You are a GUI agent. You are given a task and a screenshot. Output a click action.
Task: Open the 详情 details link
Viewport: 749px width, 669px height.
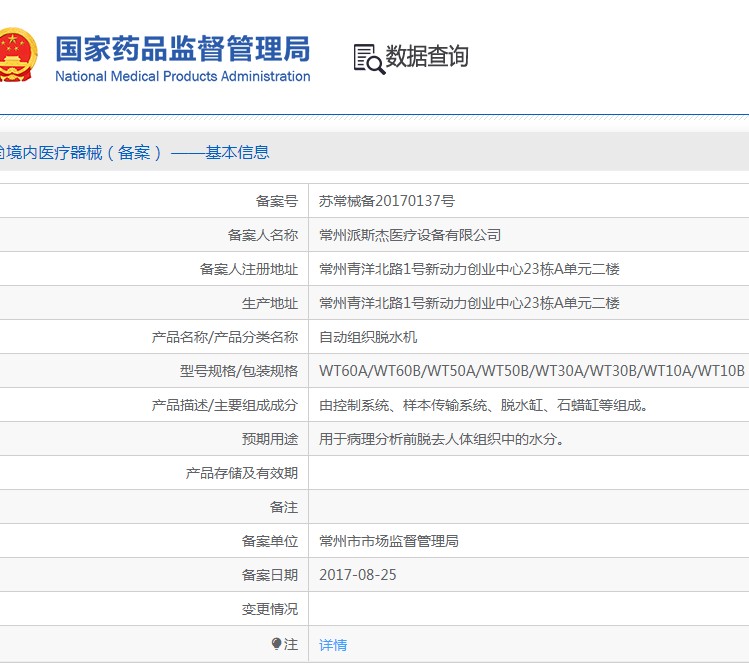coord(333,645)
